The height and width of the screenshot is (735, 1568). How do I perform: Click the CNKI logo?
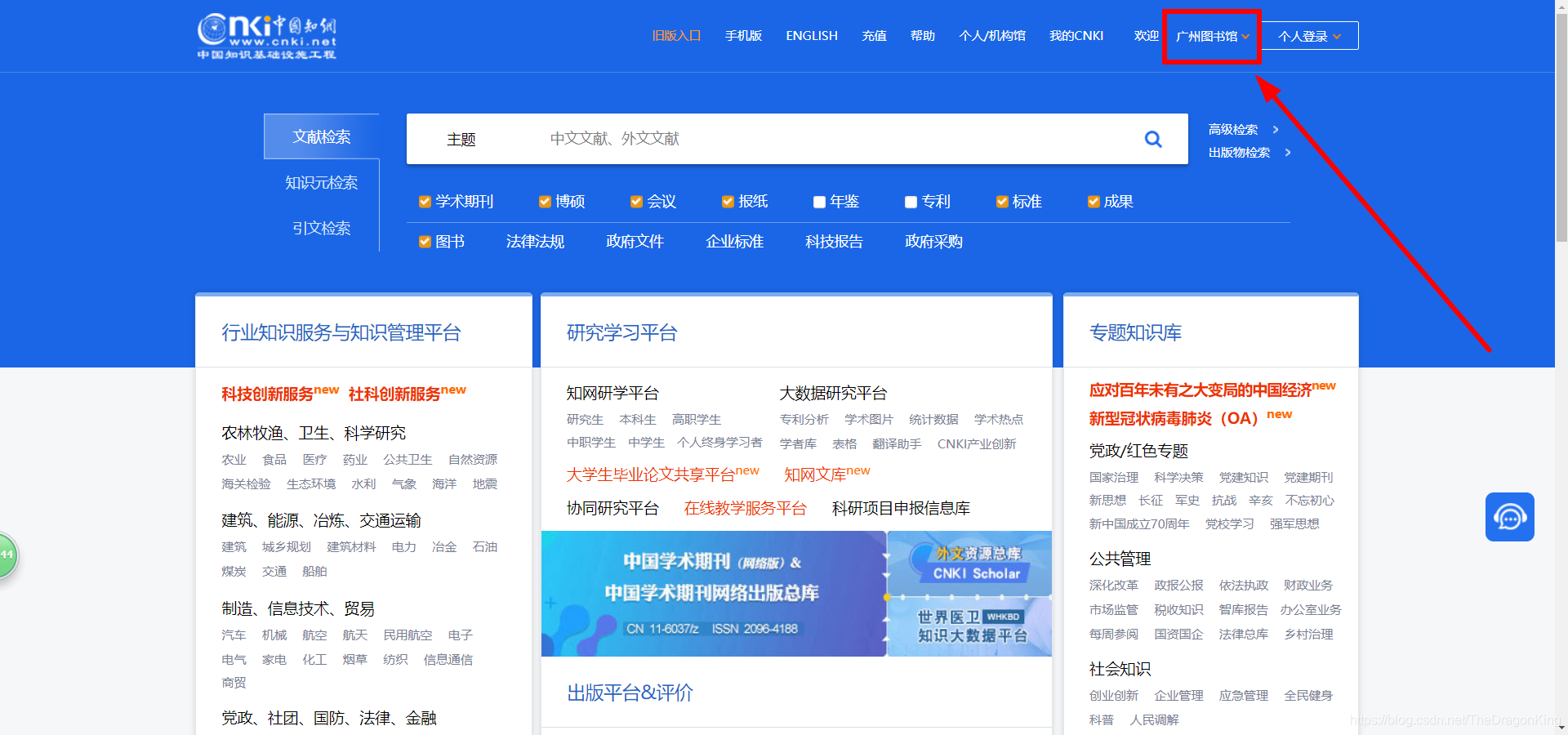(x=267, y=36)
